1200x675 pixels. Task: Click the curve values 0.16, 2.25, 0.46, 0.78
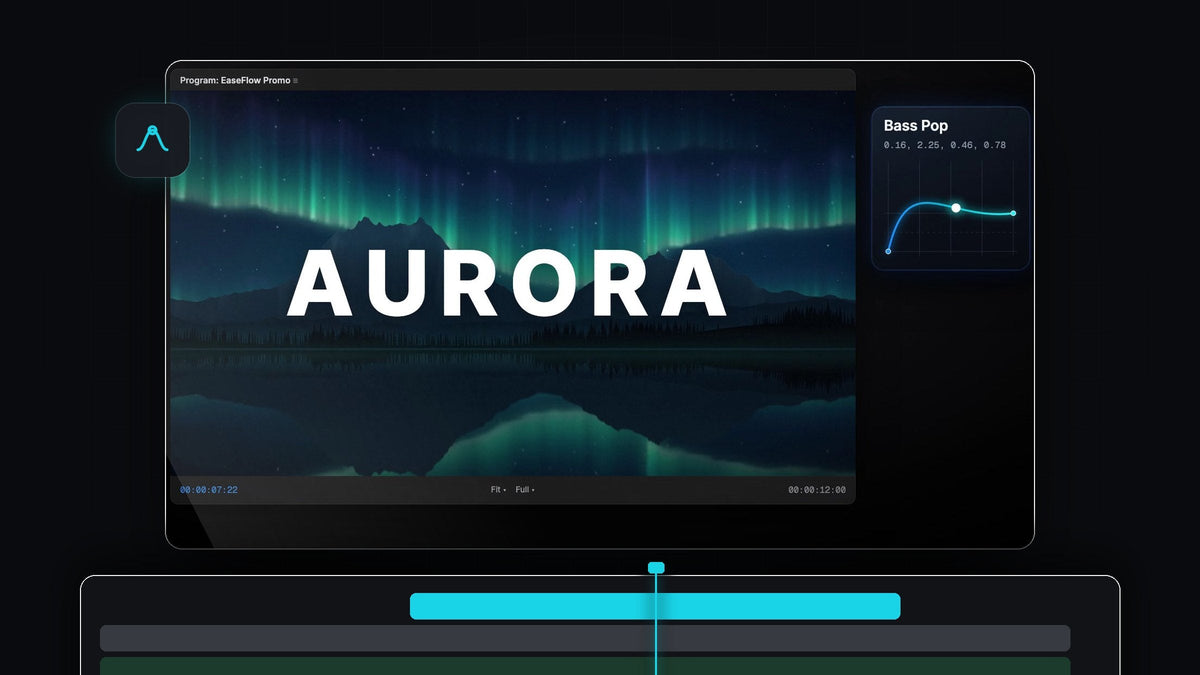(x=945, y=146)
